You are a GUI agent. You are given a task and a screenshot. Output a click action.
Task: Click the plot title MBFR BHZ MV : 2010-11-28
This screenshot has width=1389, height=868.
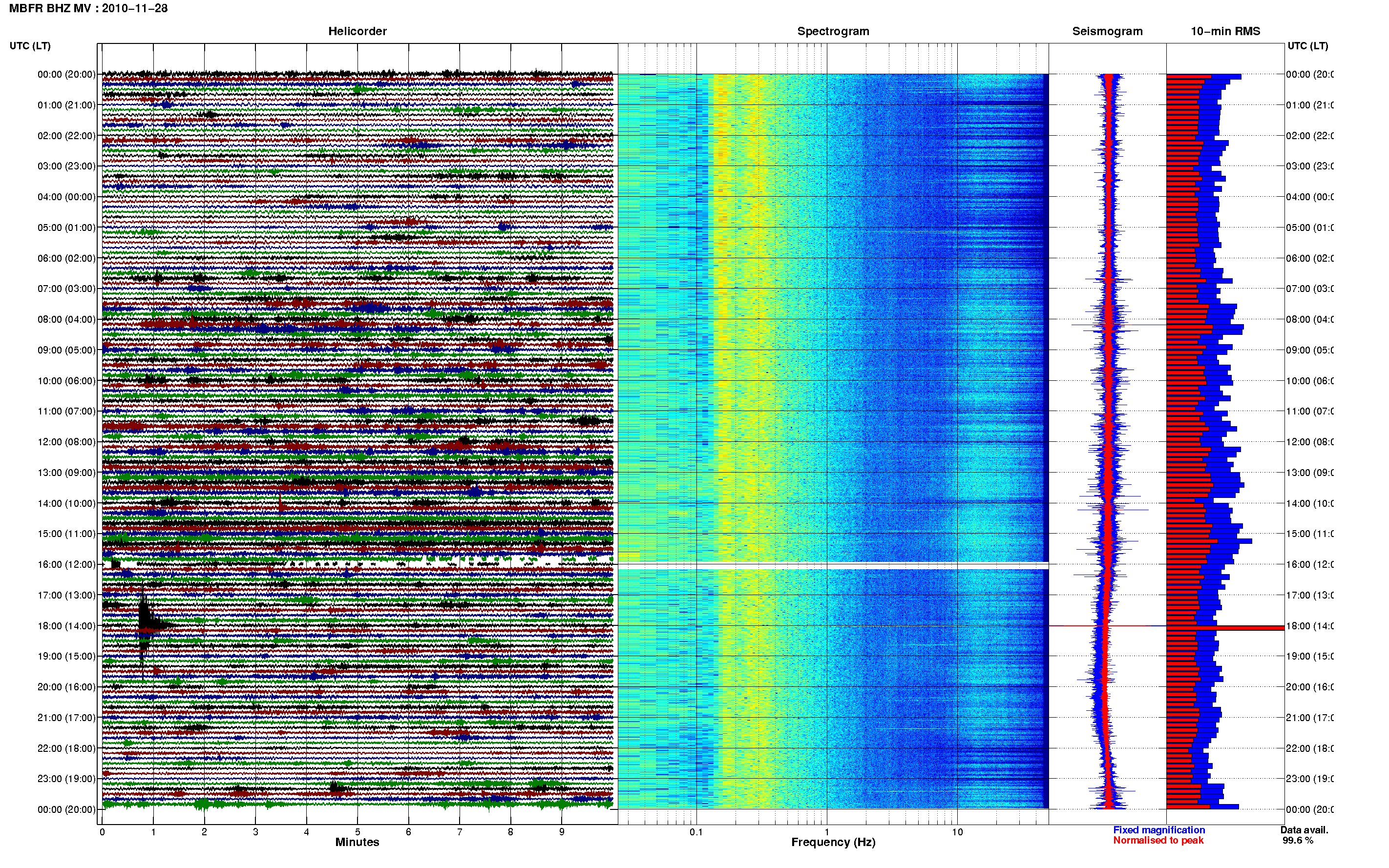pyautogui.click(x=88, y=8)
